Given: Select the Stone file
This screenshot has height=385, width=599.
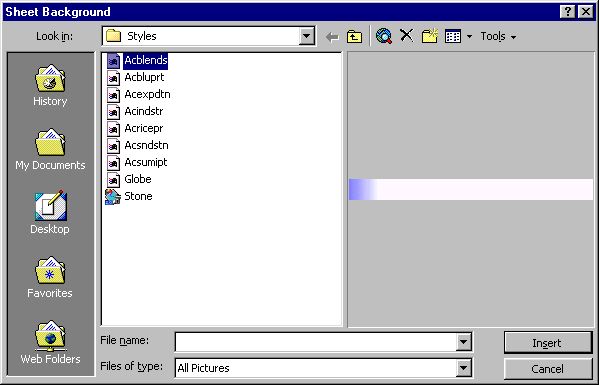Looking at the screenshot, I should coord(138,196).
